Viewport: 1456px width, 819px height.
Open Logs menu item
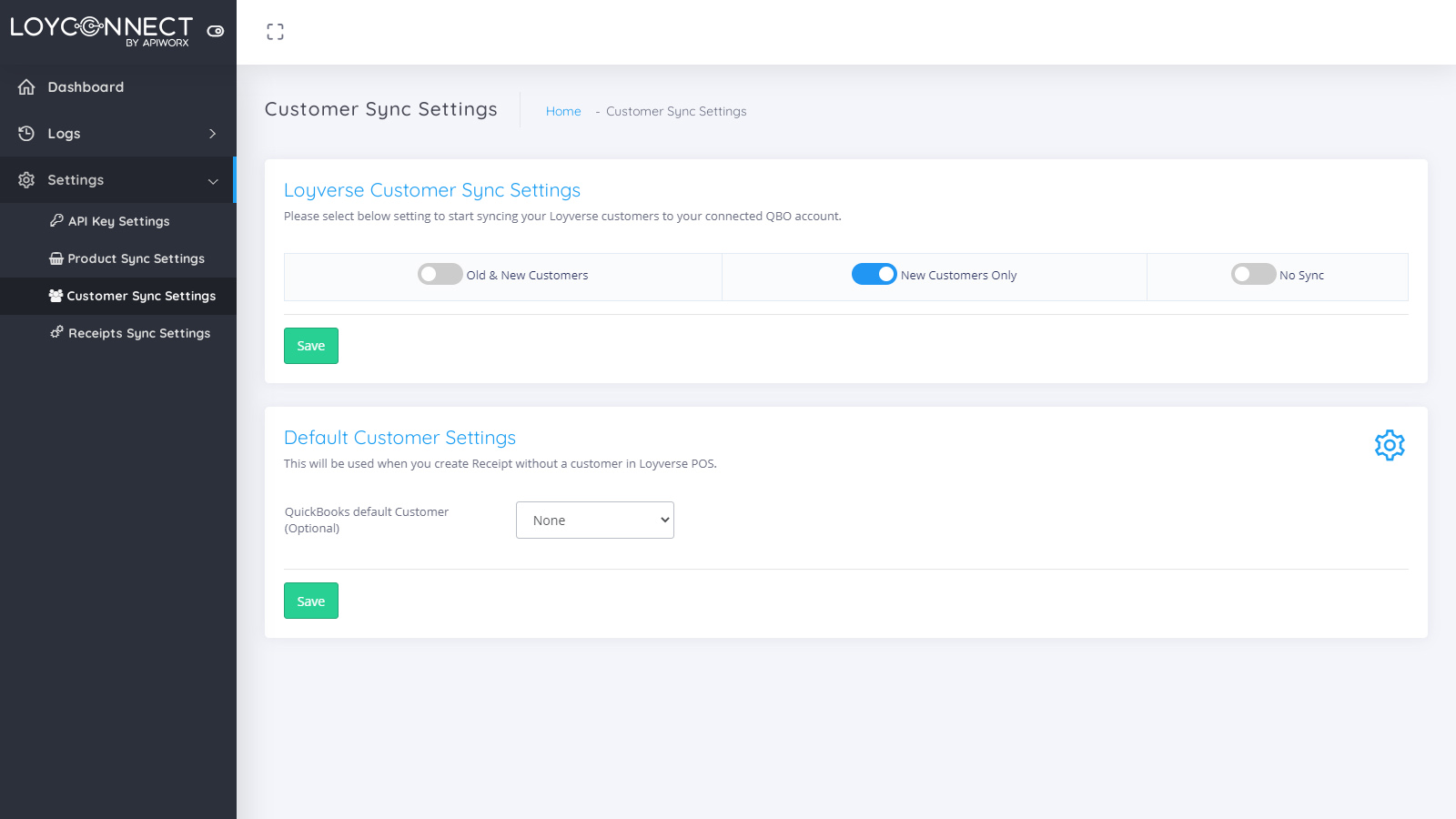(116, 134)
